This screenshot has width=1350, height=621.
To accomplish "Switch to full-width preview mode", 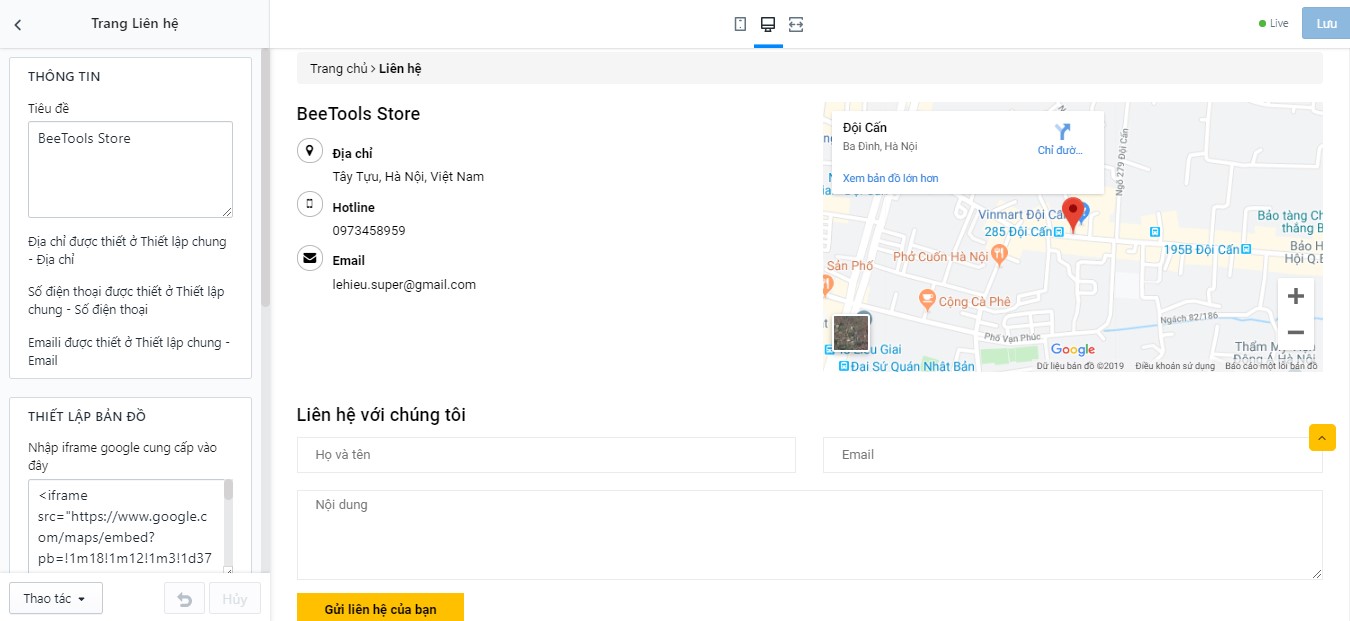I will (796, 24).
